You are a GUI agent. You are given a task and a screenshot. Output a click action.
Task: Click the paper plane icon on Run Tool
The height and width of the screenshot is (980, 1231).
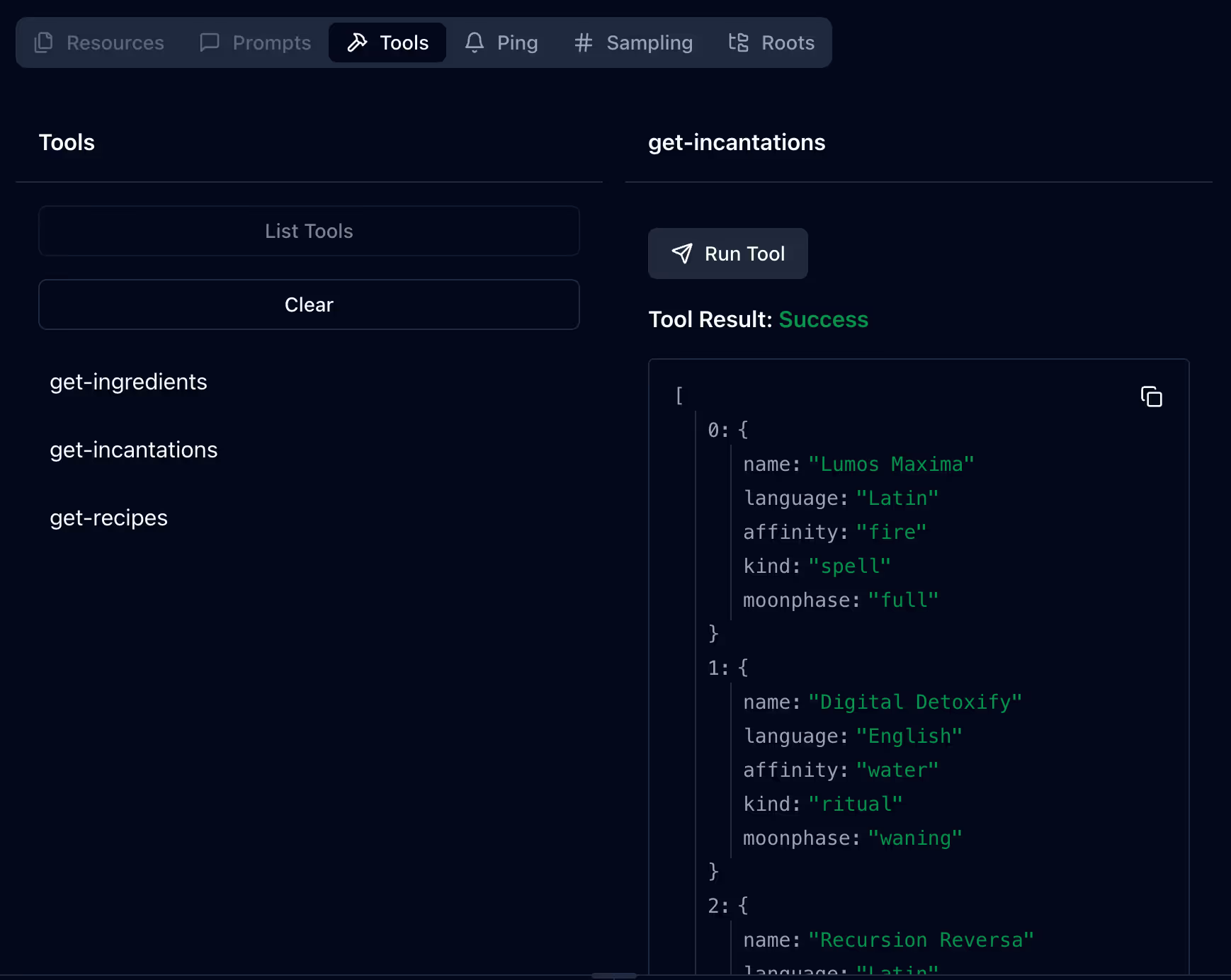pyautogui.click(x=681, y=253)
